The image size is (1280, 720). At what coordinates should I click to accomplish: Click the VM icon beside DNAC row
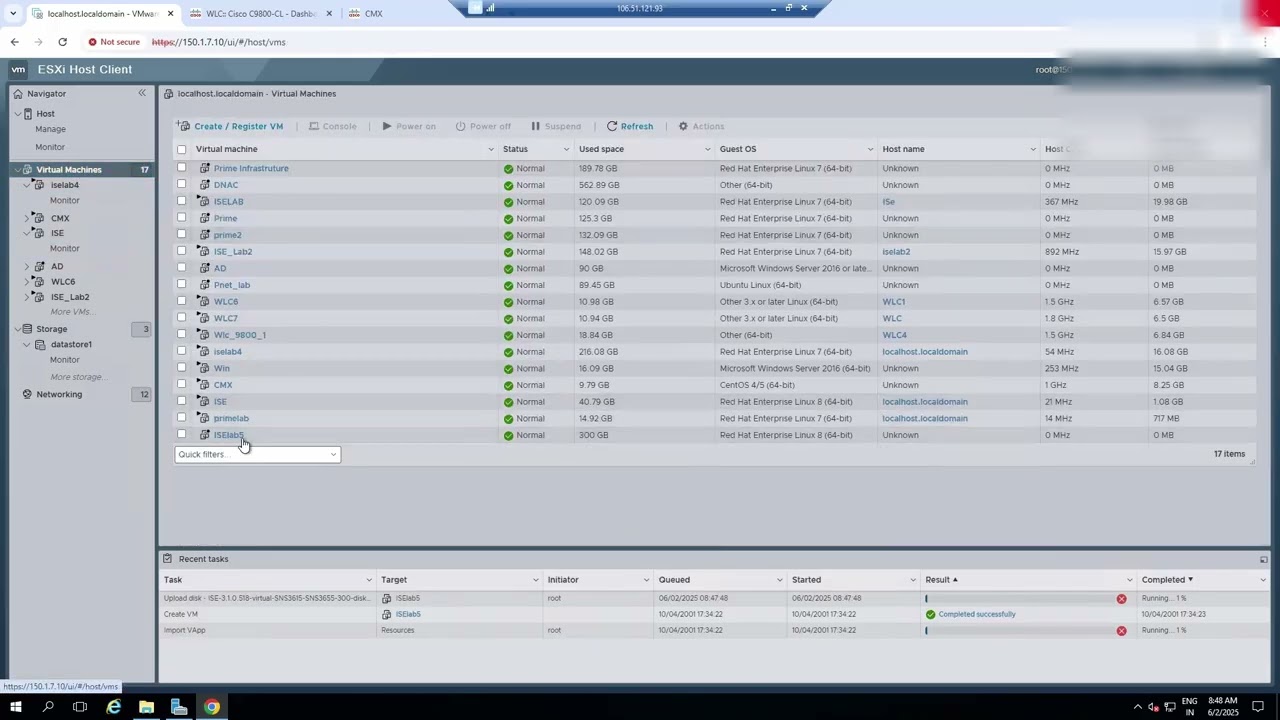(x=204, y=185)
